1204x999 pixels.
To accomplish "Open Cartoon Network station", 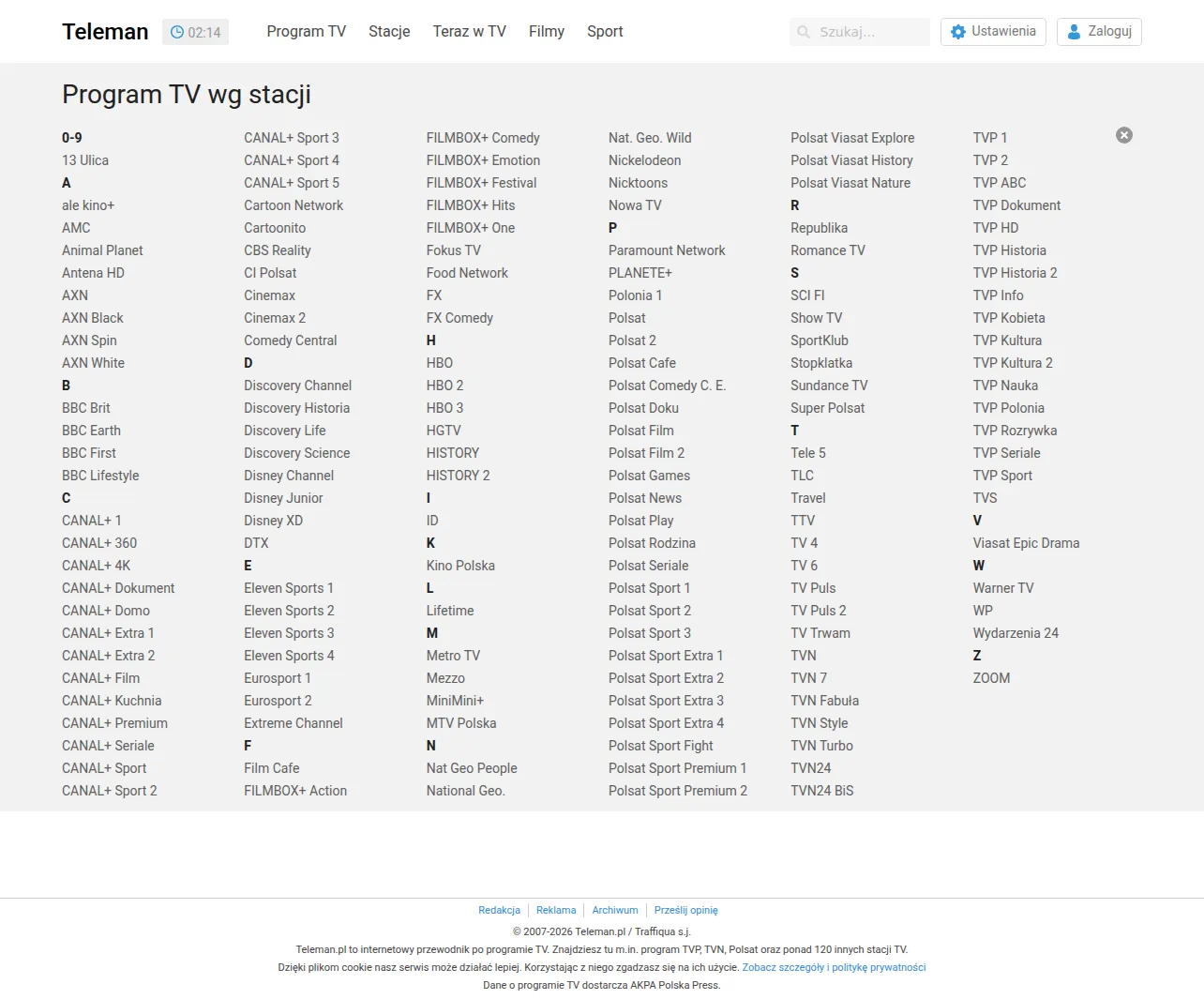I will [x=293, y=205].
